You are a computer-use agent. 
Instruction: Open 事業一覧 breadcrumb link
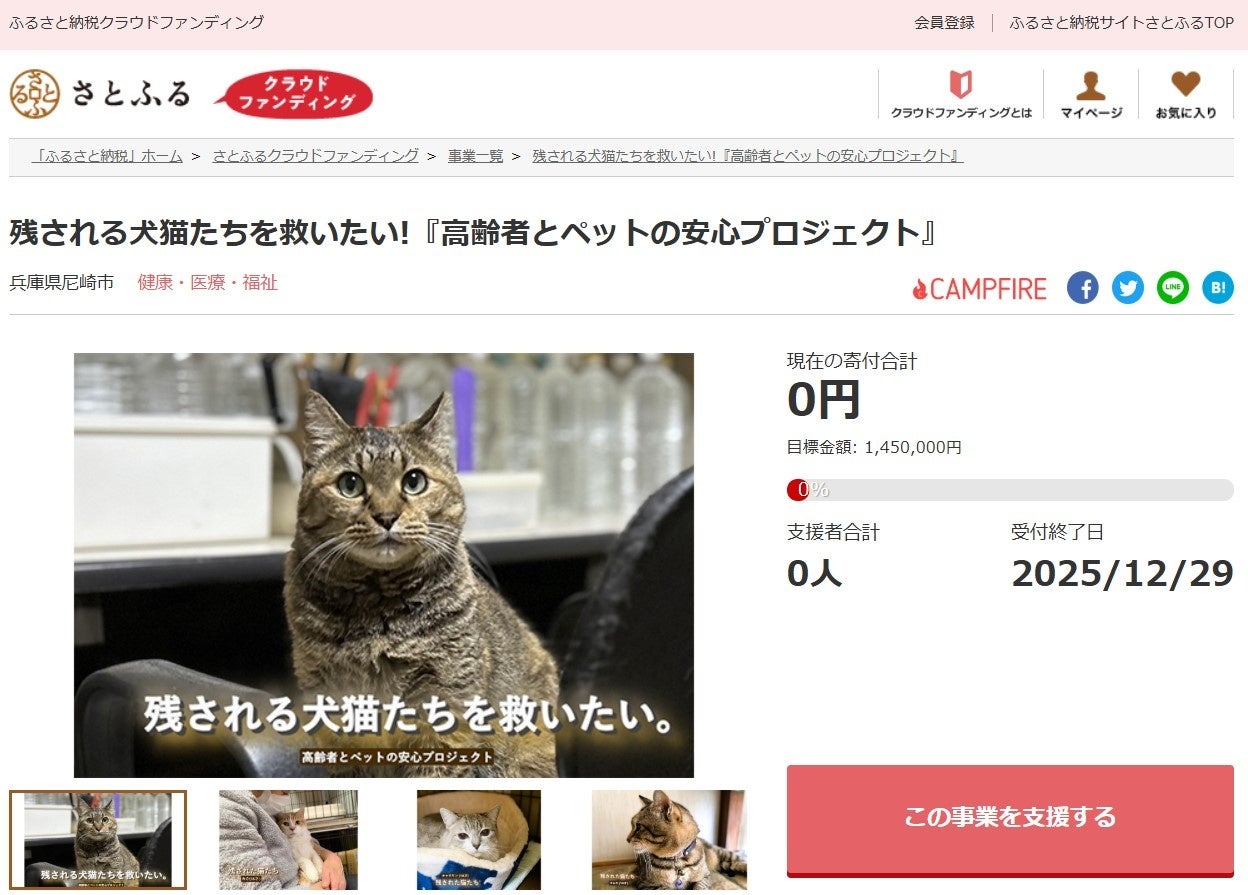click(x=475, y=156)
